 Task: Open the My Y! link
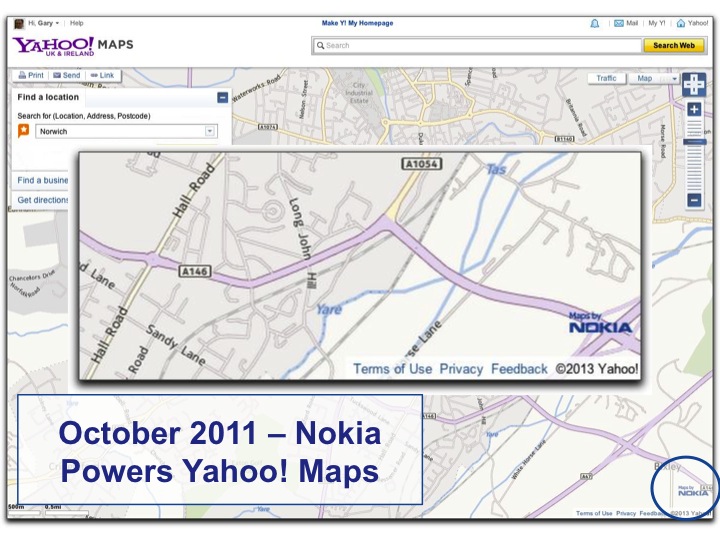tap(657, 23)
